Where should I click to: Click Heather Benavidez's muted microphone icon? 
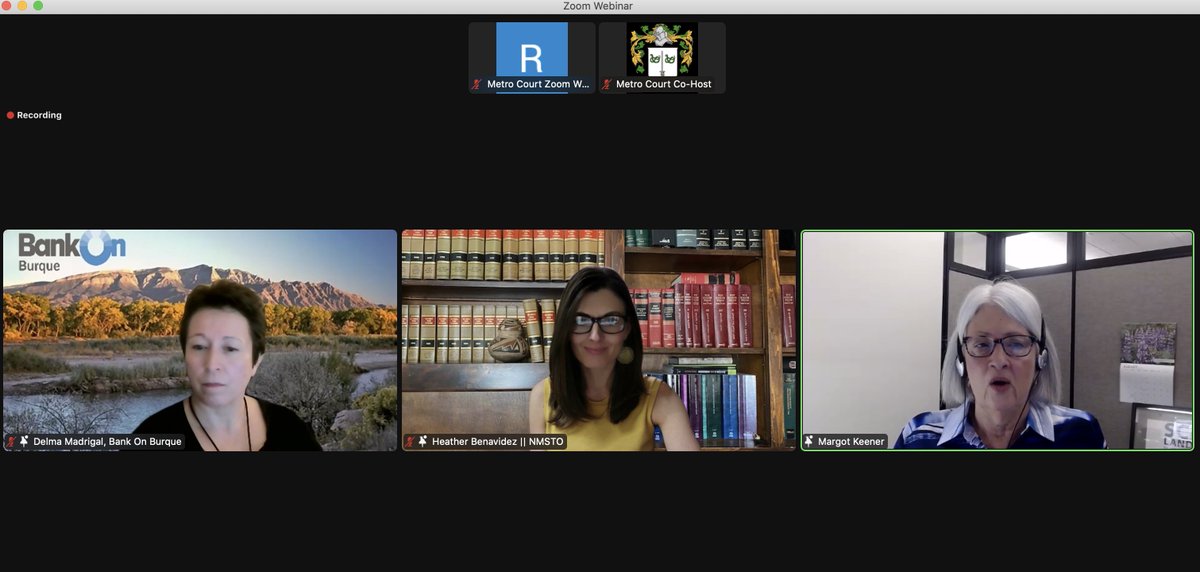pos(410,441)
